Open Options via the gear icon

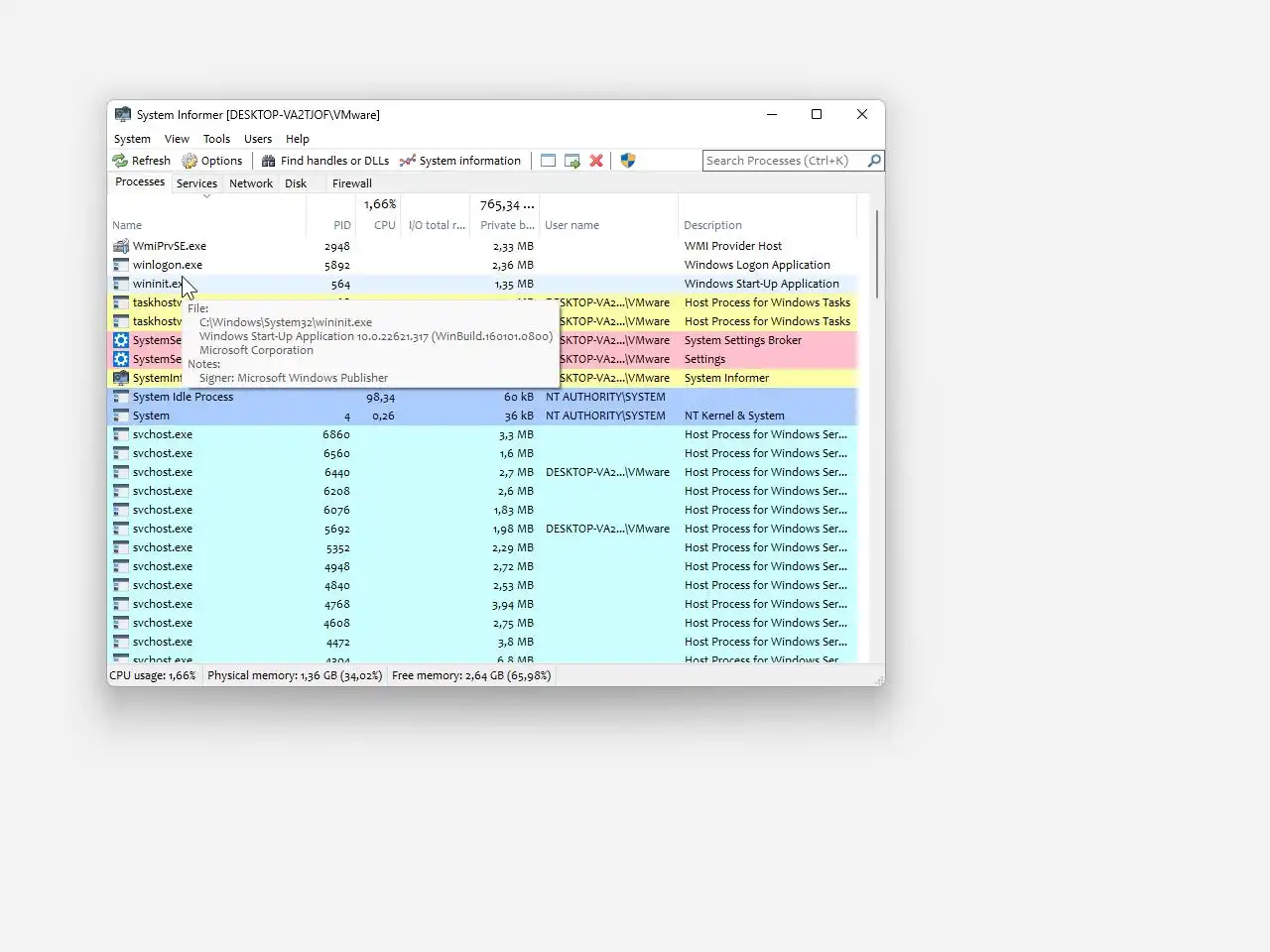(190, 161)
